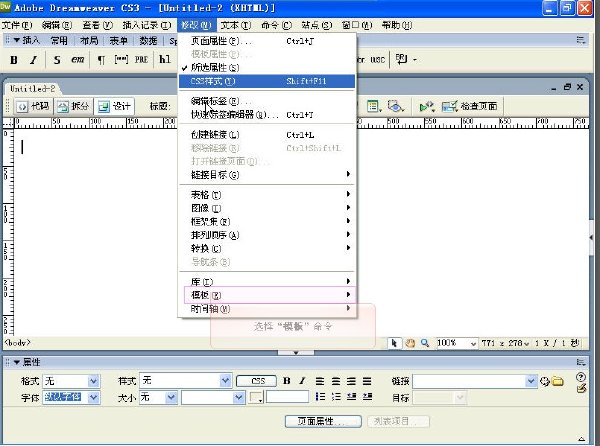
Task: Choose CSS样式(Y) menu item
Action: (x=267, y=81)
